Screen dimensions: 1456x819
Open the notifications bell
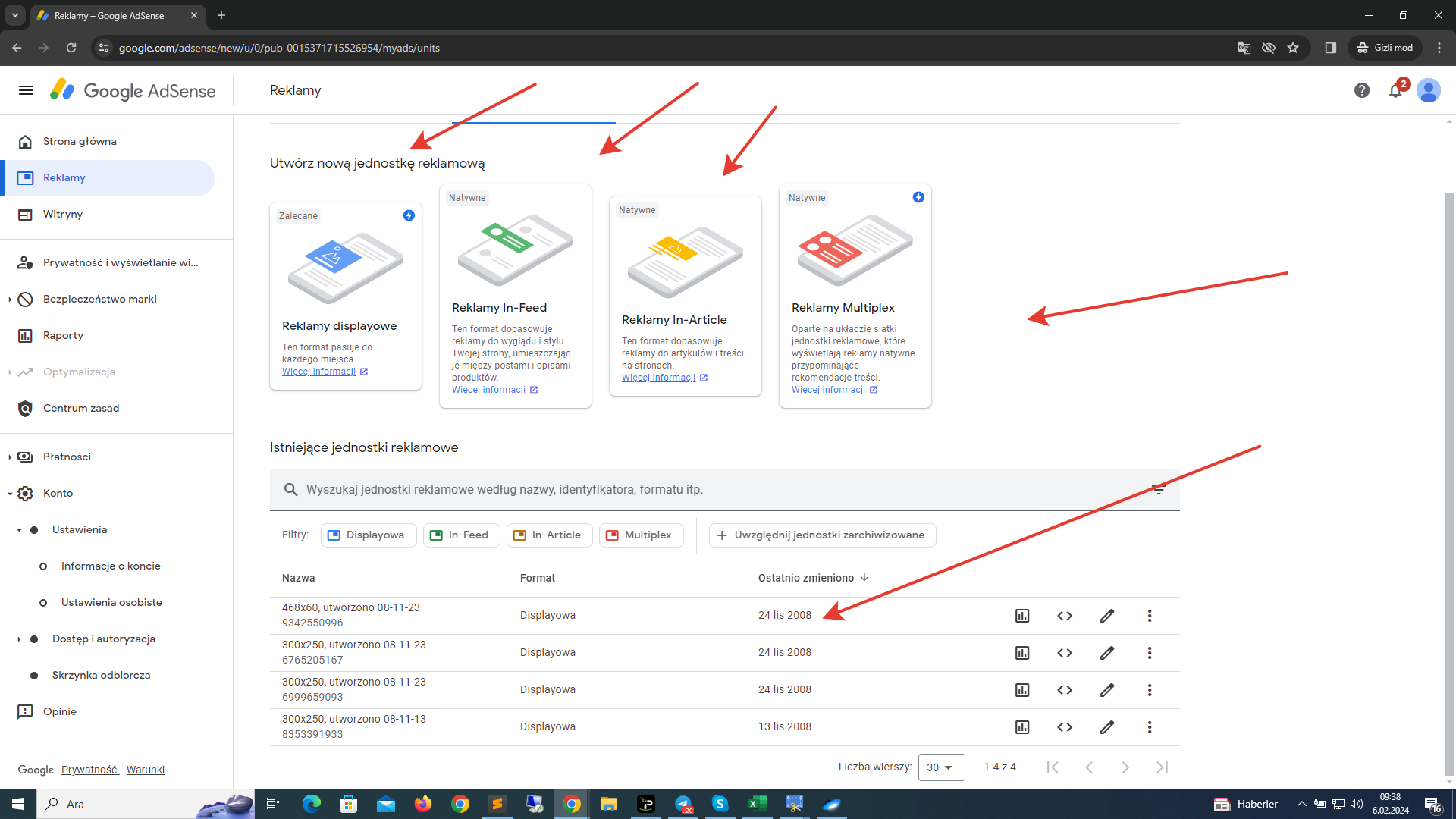1396,91
